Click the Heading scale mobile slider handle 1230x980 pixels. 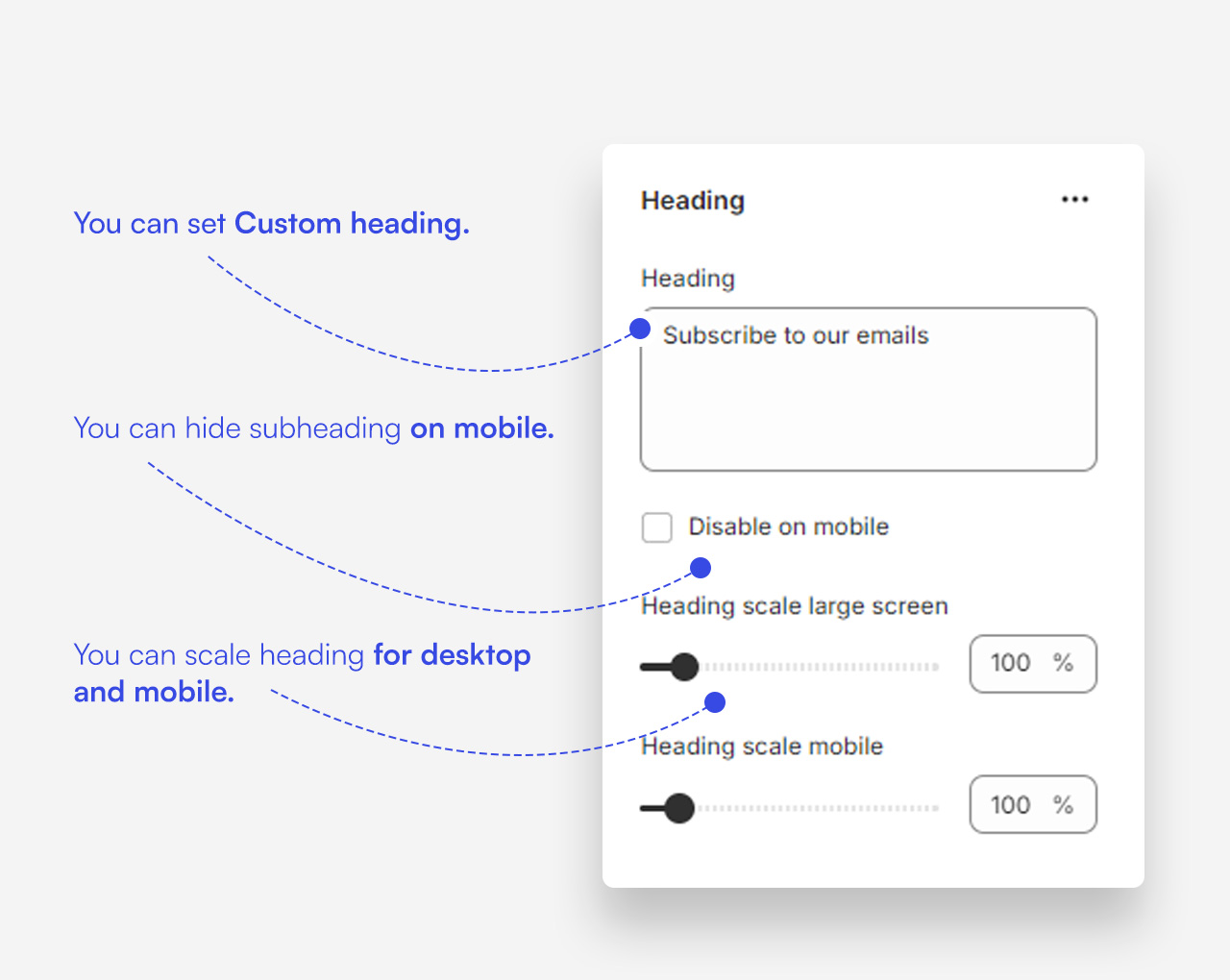coord(678,808)
